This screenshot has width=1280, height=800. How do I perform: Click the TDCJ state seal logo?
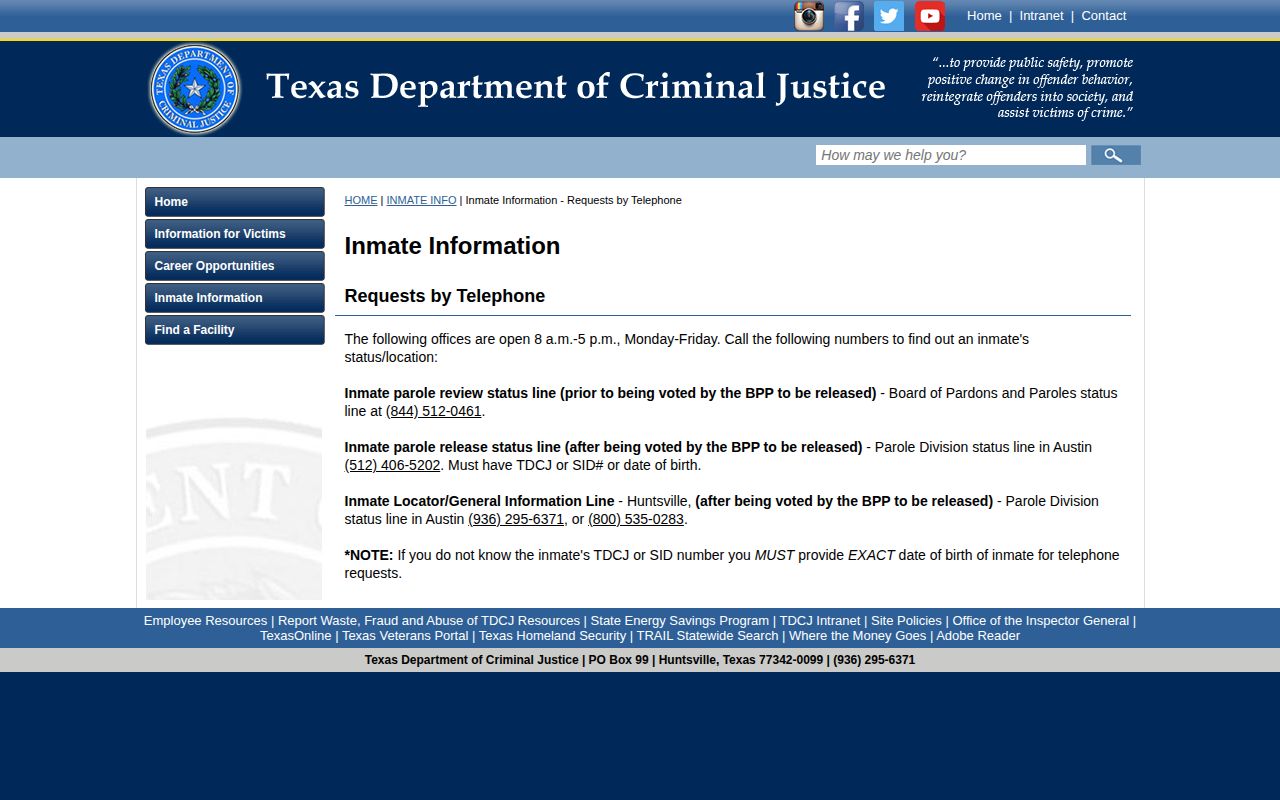(x=195, y=89)
